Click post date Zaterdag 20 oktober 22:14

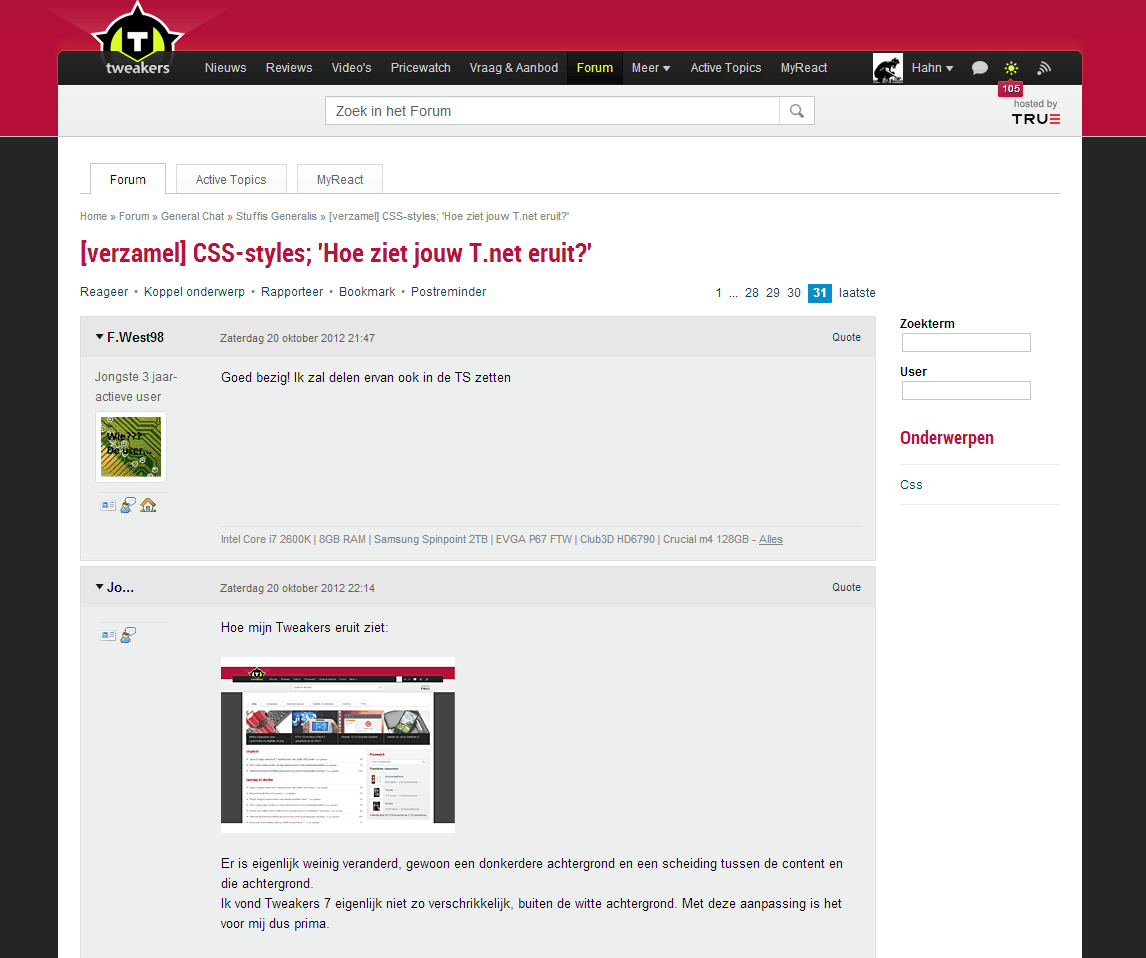pyautogui.click(x=297, y=588)
